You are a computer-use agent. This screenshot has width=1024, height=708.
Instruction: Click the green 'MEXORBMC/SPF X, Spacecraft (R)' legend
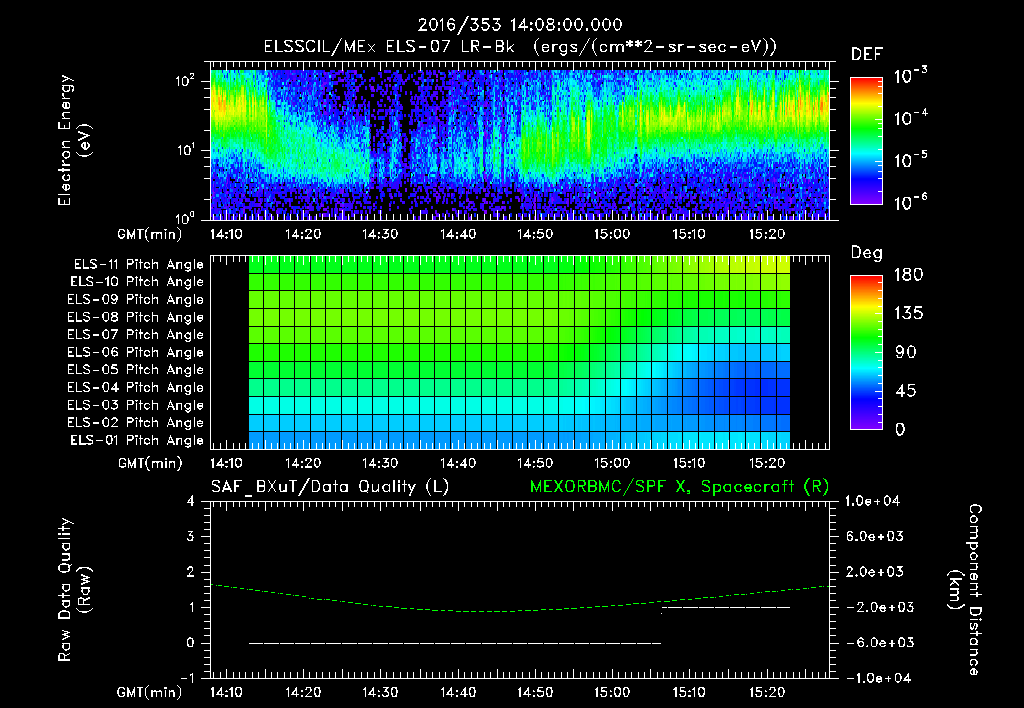[x=679, y=487]
